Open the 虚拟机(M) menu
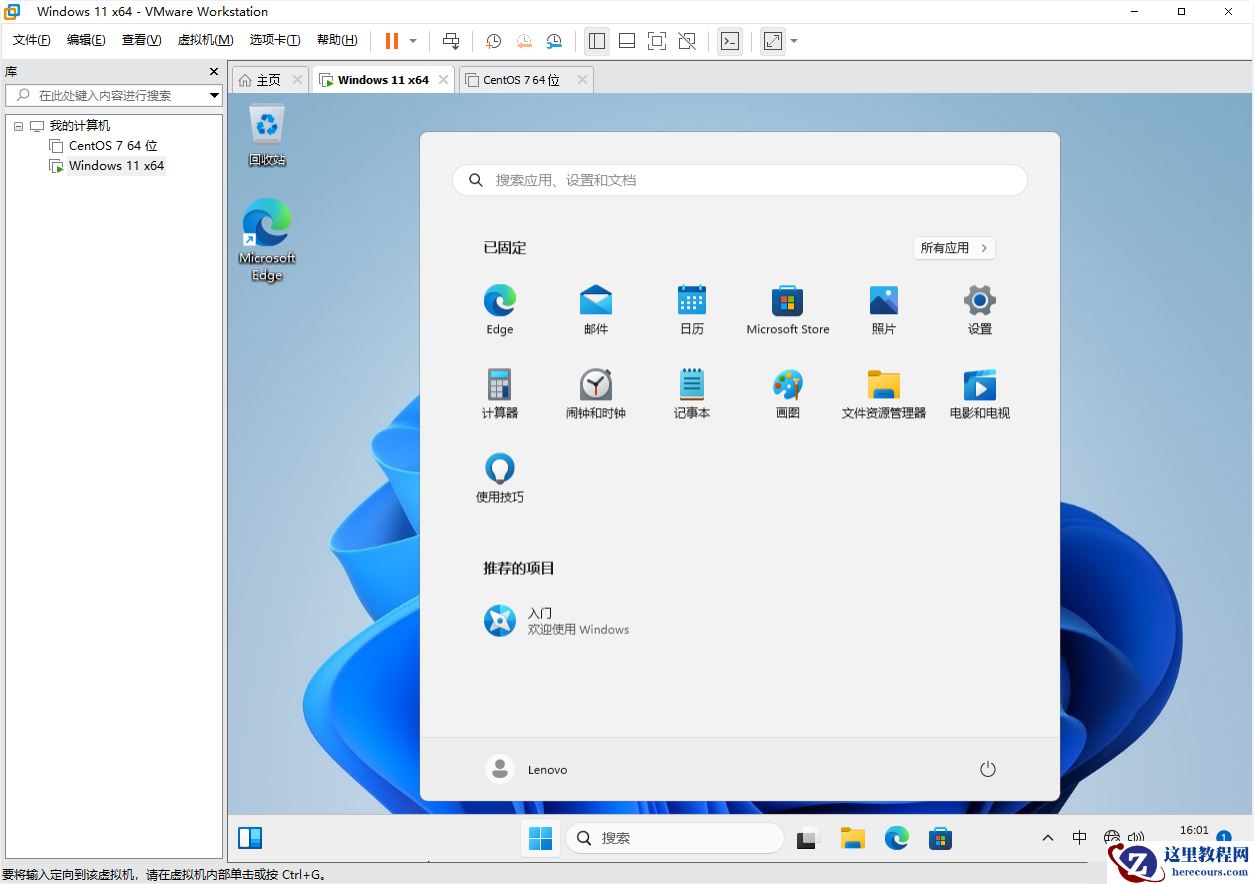Viewport: 1254px width, 884px height. [x=205, y=40]
